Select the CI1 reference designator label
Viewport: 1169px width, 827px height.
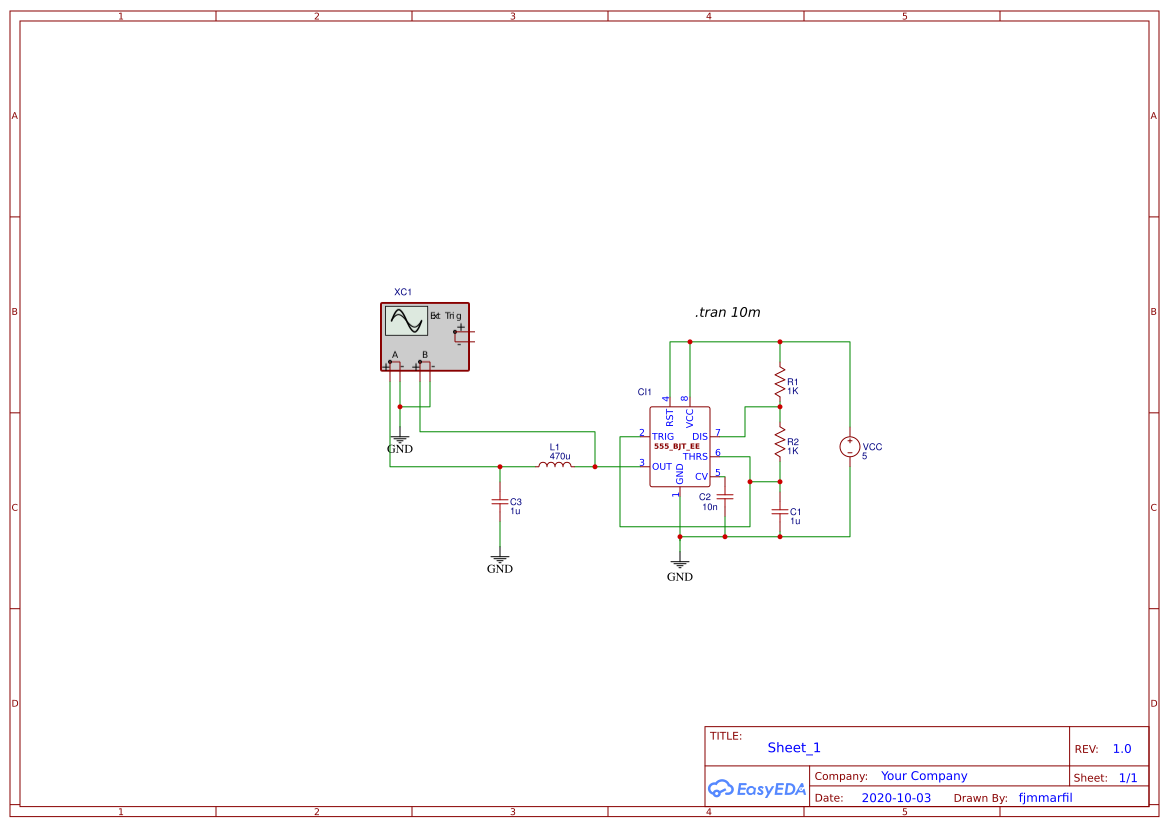pos(644,393)
